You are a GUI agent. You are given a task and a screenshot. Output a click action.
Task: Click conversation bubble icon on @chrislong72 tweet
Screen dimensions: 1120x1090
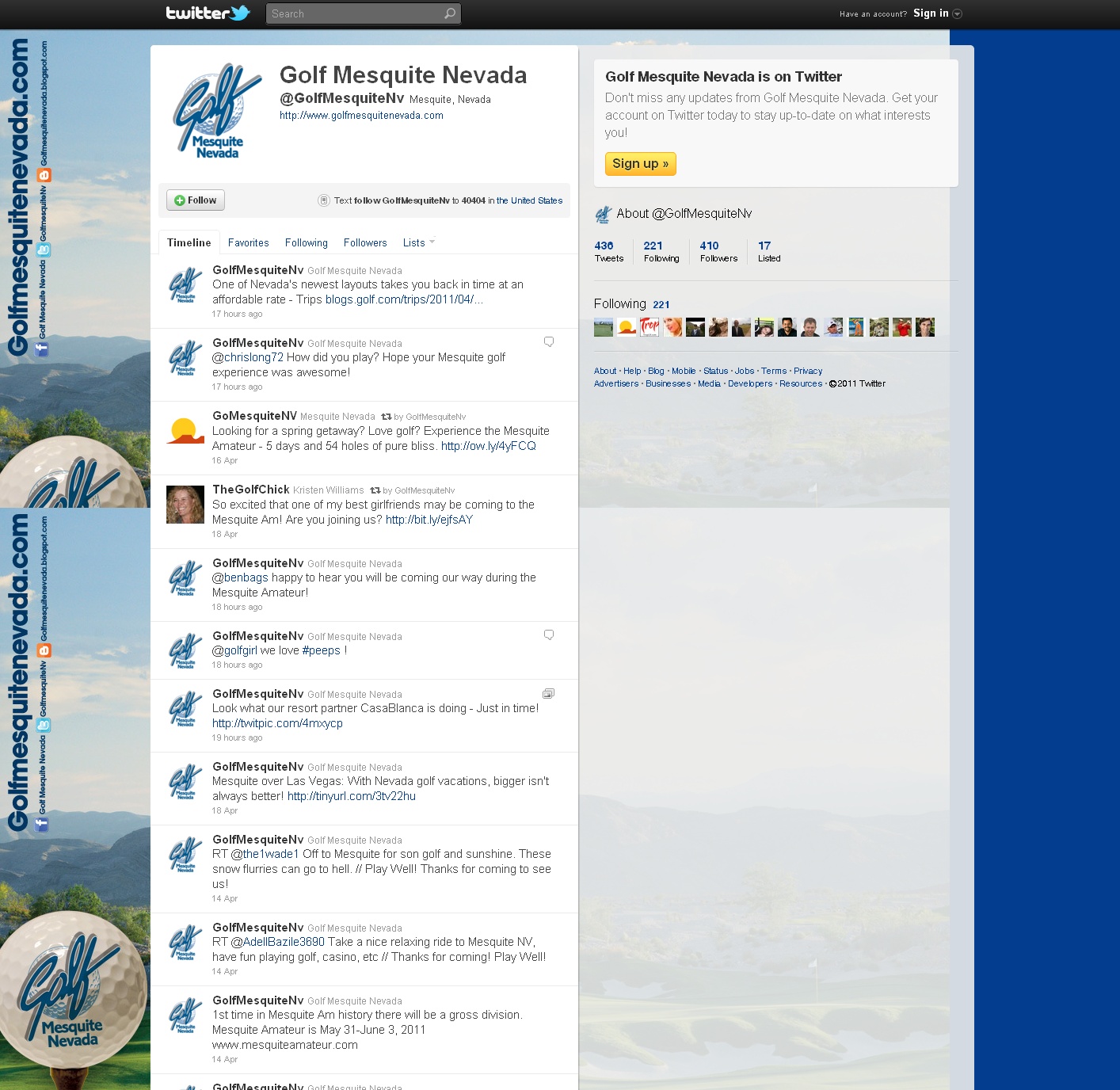pyautogui.click(x=549, y=342)
